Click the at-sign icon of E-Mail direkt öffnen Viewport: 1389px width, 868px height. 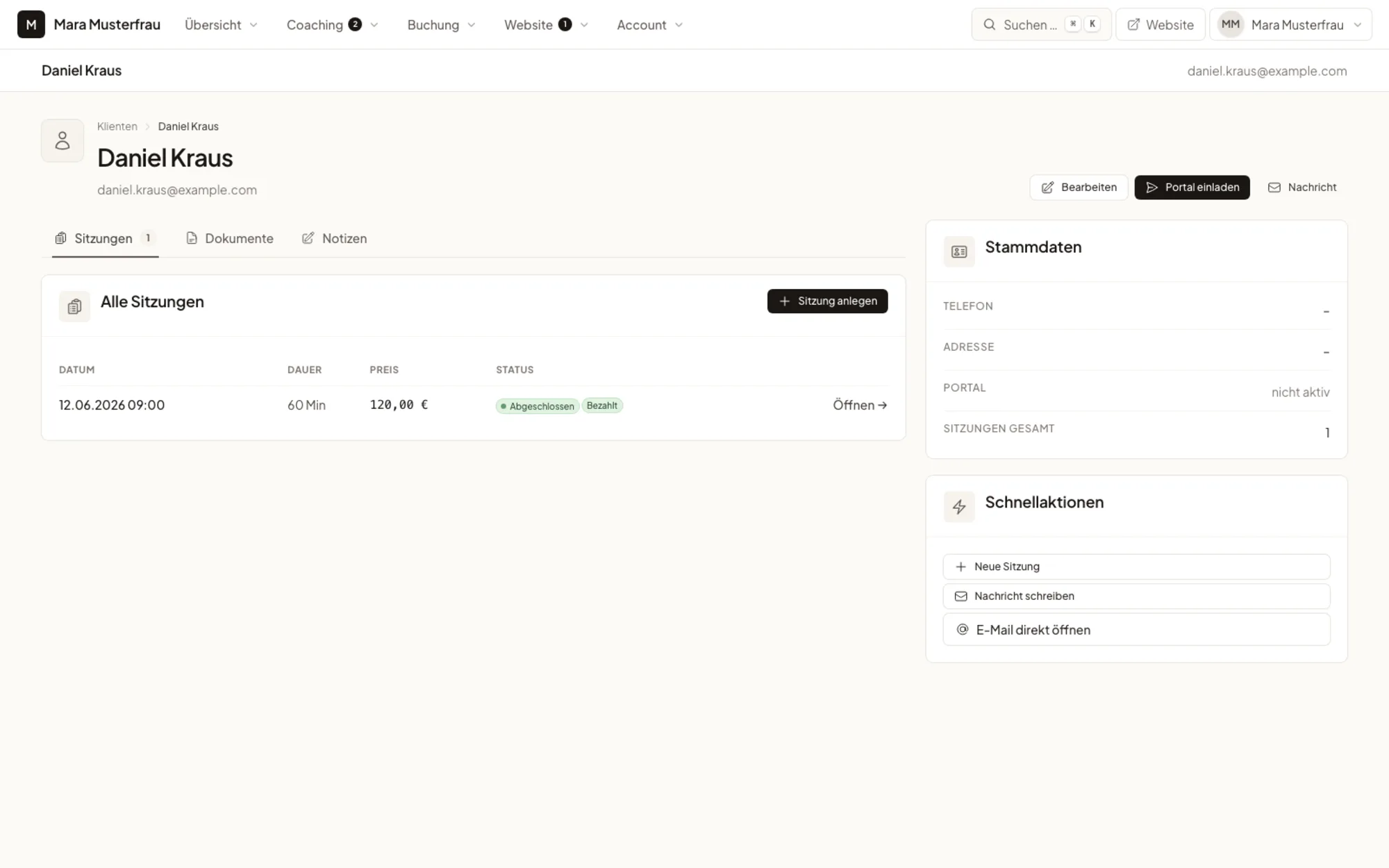click(x=963, y=629)
